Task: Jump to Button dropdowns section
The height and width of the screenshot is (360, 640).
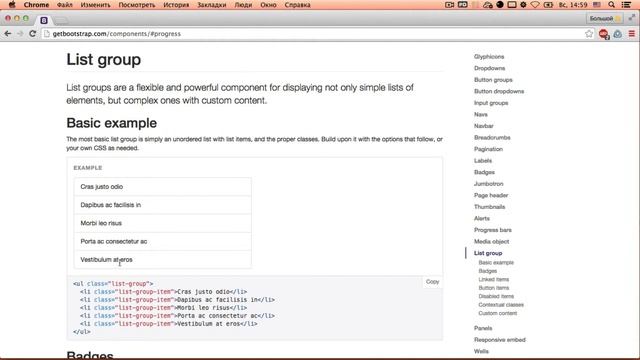Action: click(x=499, y=91)
